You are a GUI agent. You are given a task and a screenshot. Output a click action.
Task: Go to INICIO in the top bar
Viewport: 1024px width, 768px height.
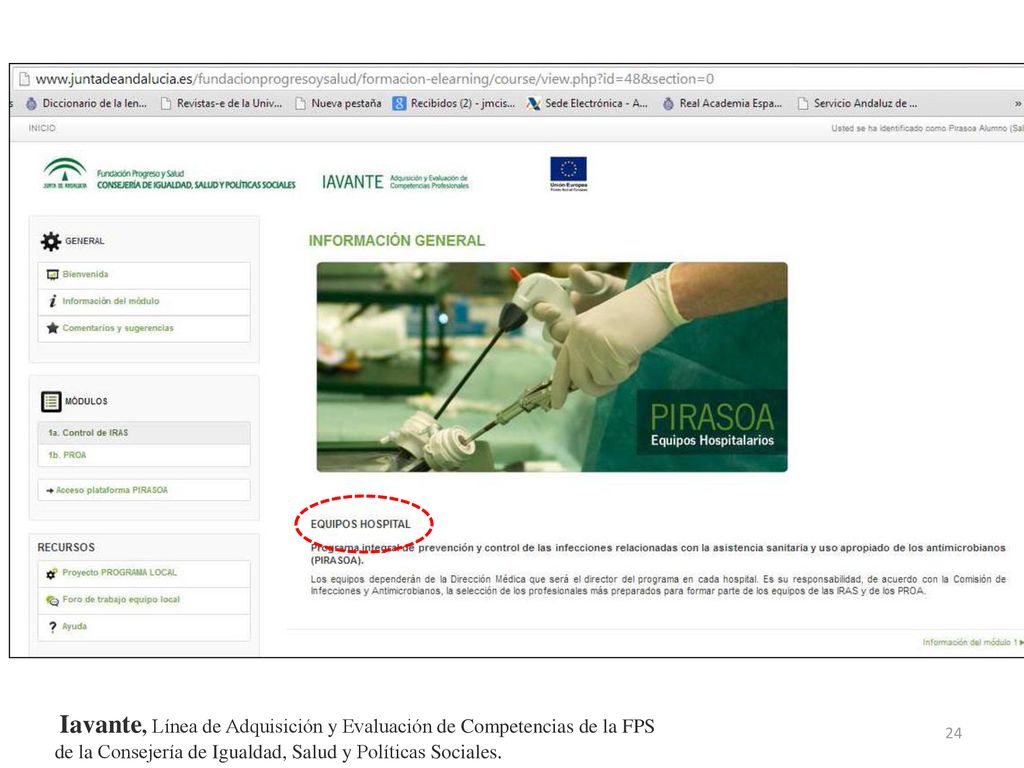(42, 128)
